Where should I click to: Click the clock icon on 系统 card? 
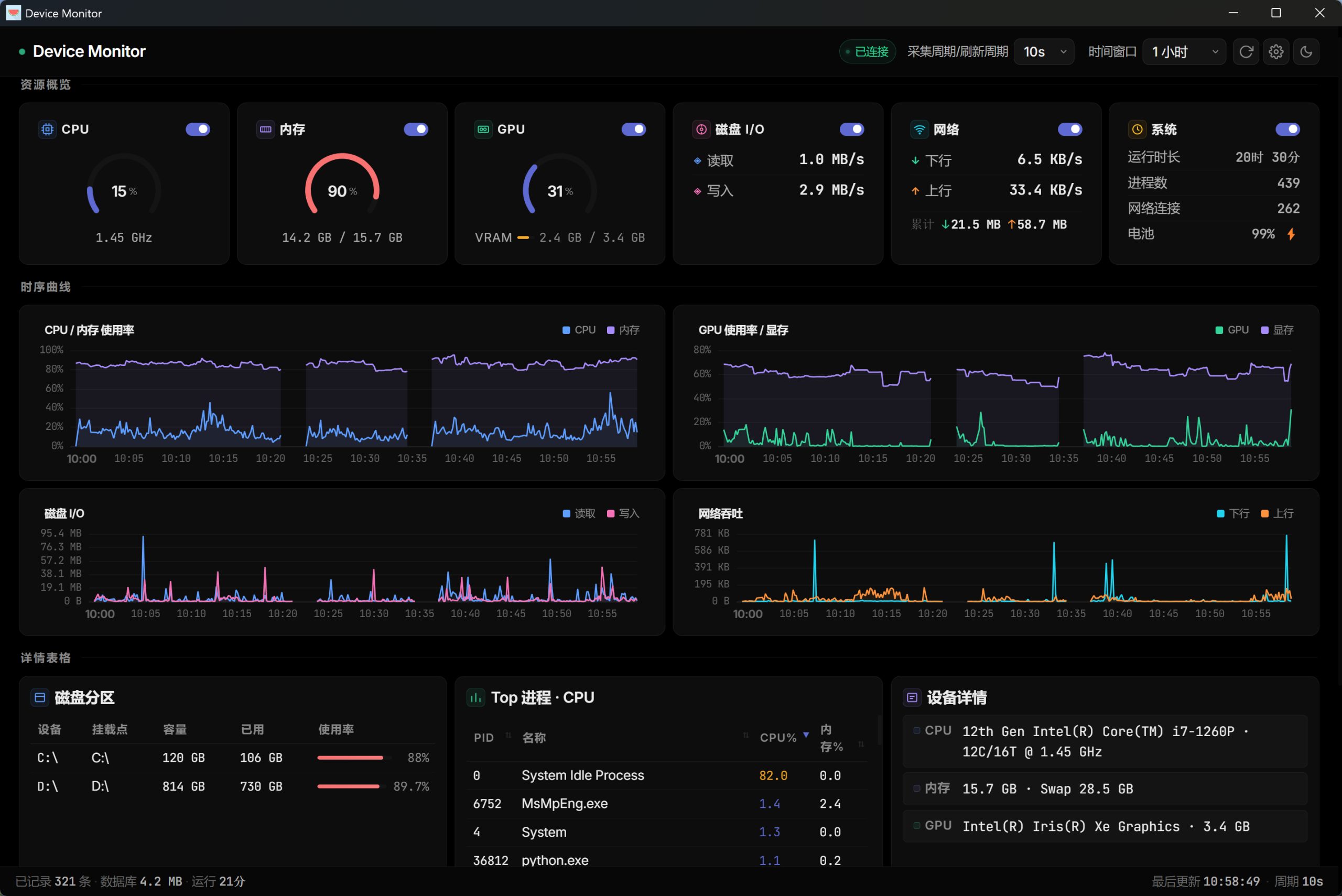pos(1138,129)
